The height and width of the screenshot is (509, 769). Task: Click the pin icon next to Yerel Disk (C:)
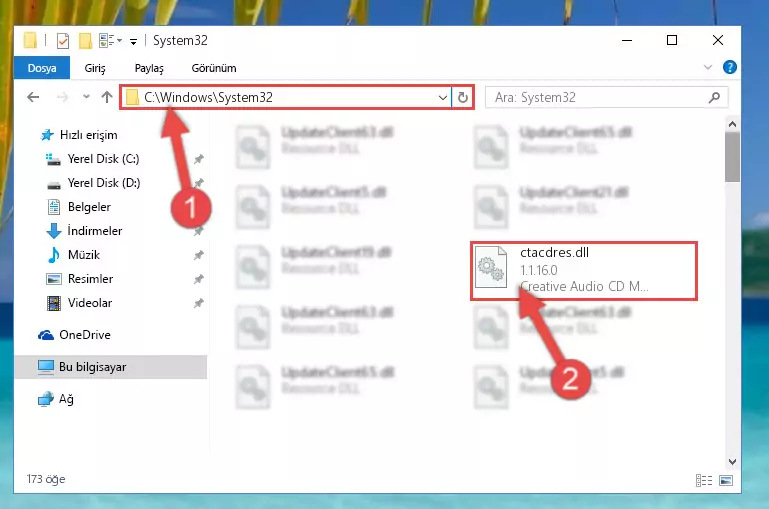coord(198,159)
